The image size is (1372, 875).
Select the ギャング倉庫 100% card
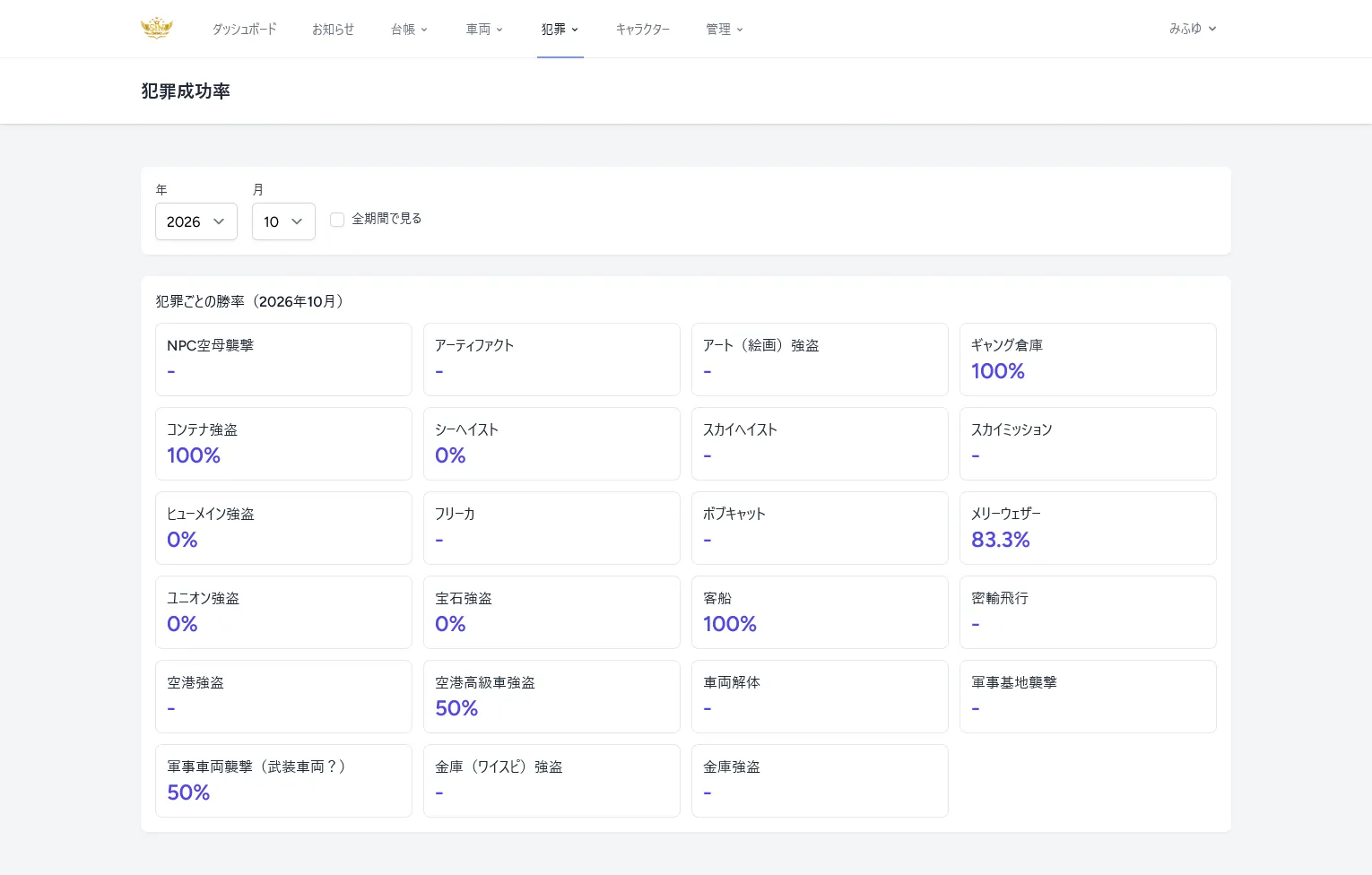1088,360
